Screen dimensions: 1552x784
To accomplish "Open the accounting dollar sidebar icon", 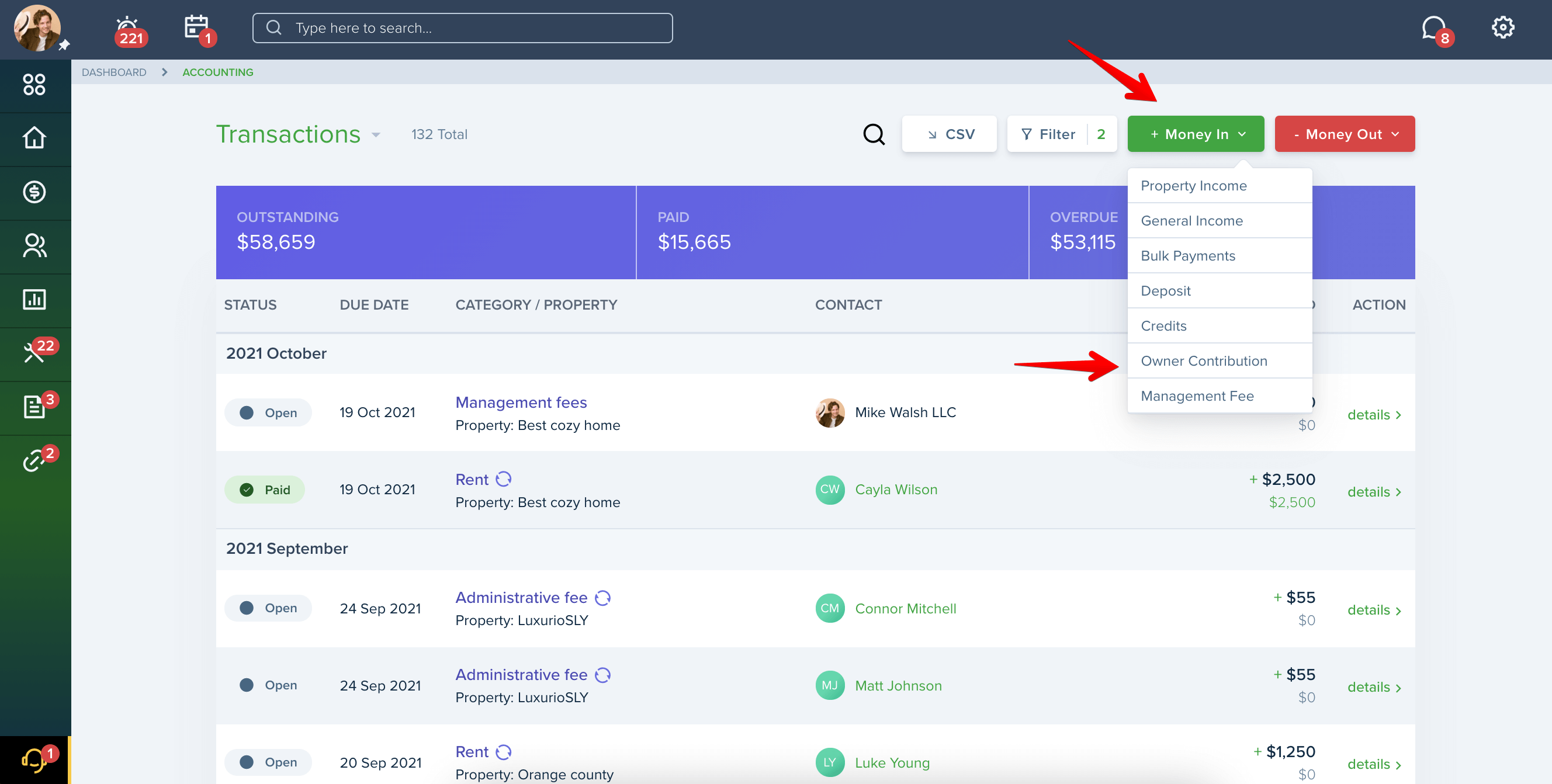I will click(34, 192).
